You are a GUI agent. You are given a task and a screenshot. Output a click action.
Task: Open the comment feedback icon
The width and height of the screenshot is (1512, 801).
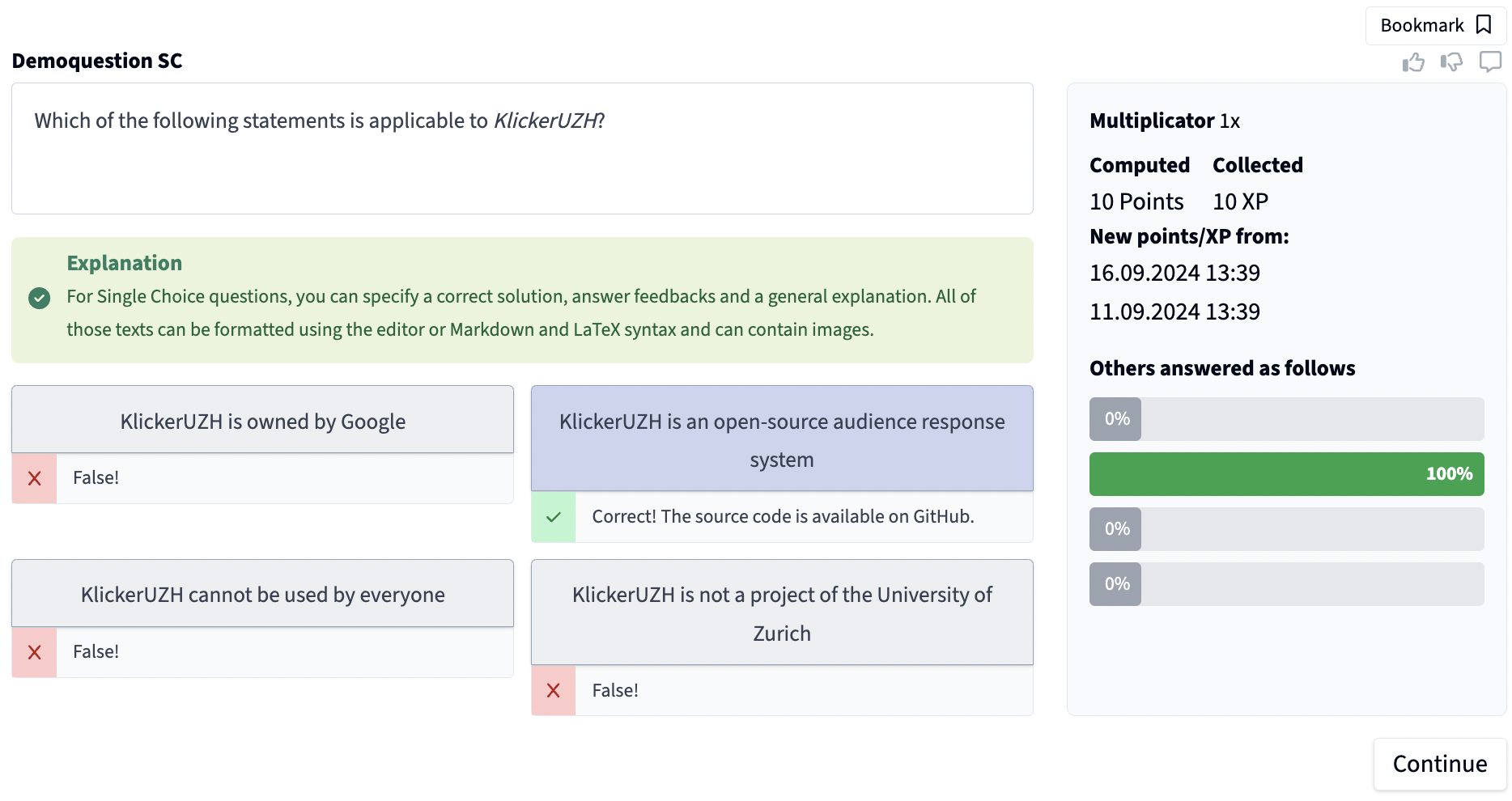coord(1490,62)
